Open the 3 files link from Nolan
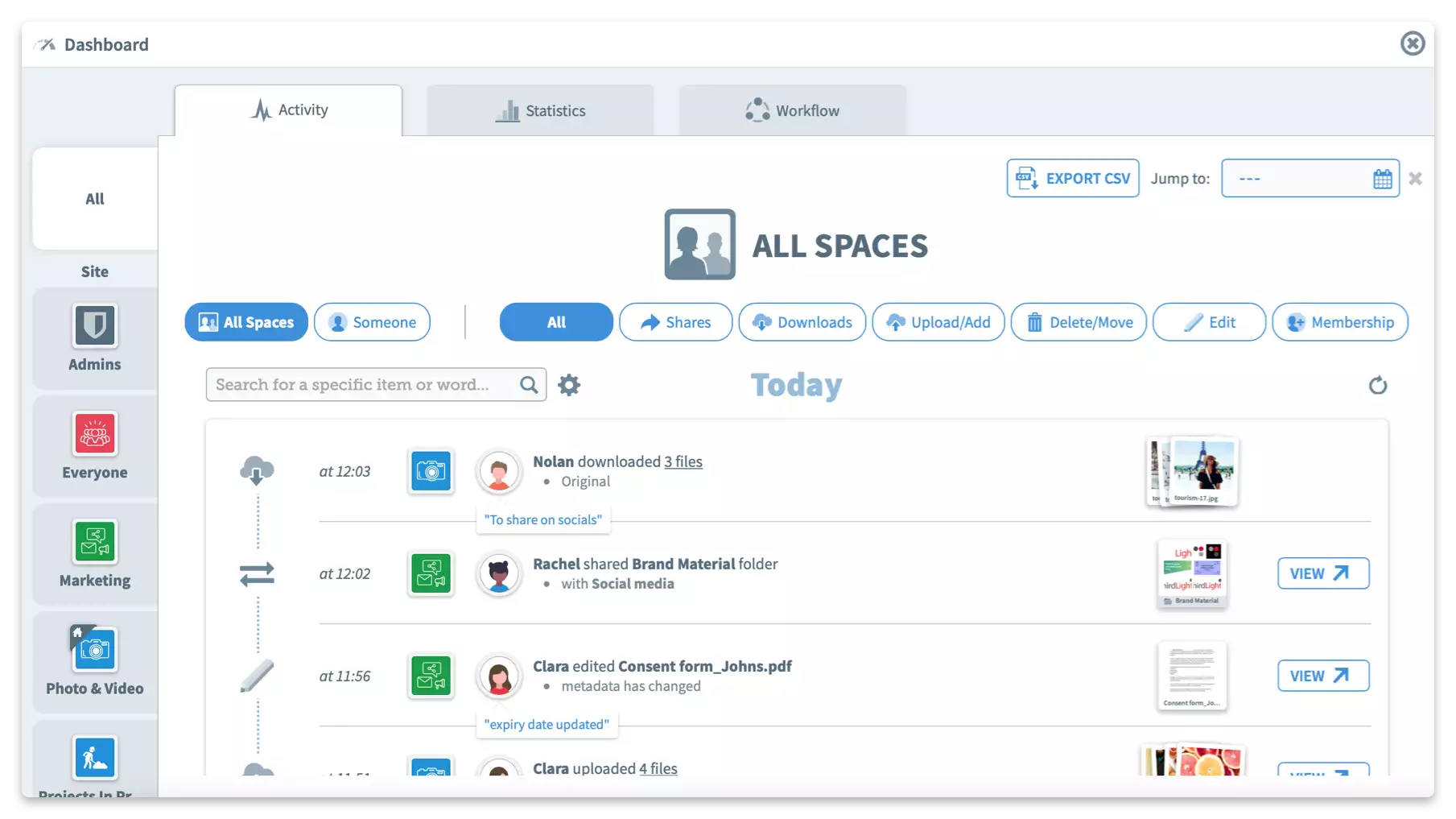 coord(683,461)
